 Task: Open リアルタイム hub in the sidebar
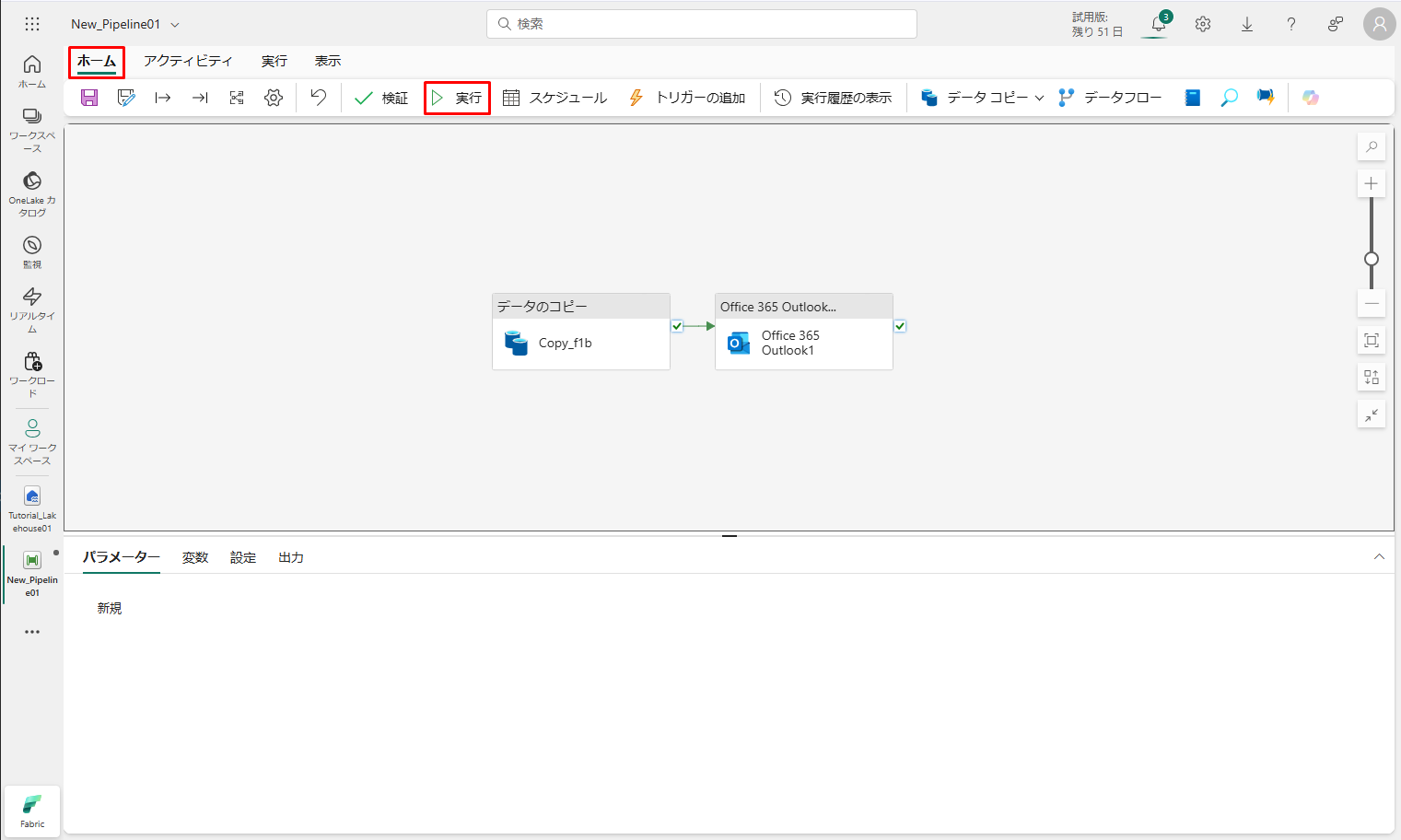coord(32,309)
